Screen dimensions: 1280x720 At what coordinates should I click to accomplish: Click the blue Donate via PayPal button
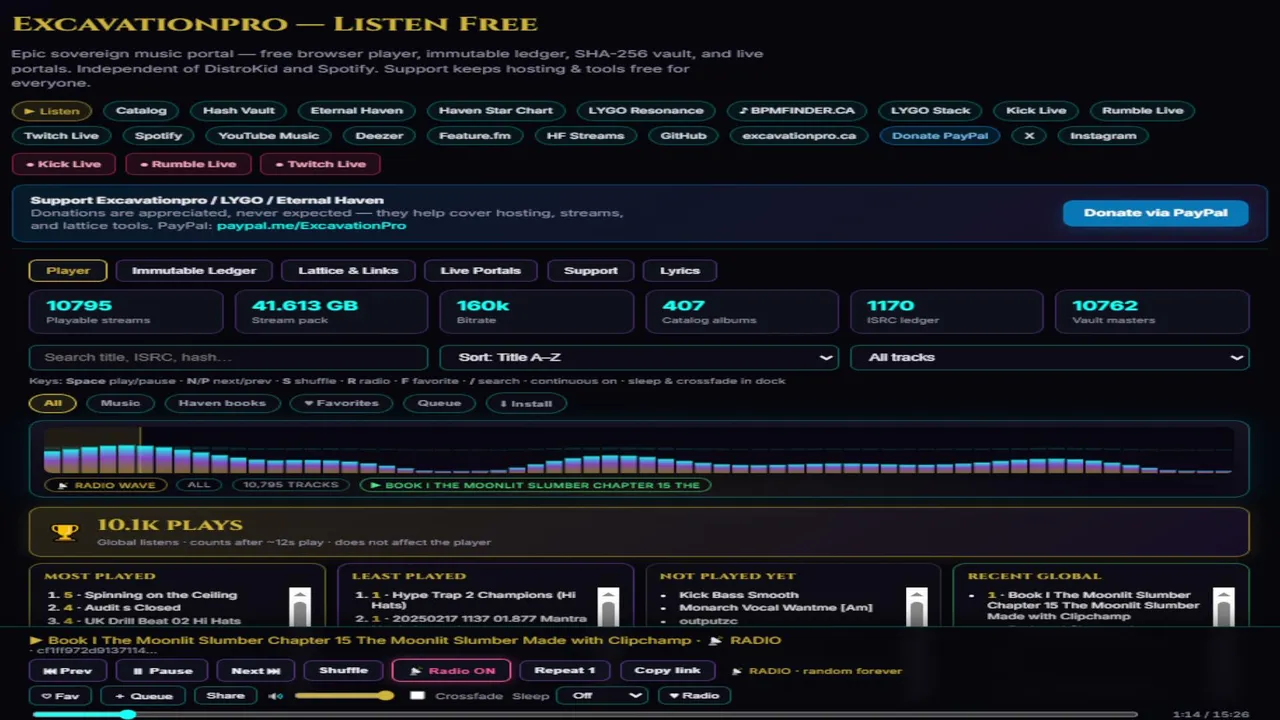[1156, 213]
